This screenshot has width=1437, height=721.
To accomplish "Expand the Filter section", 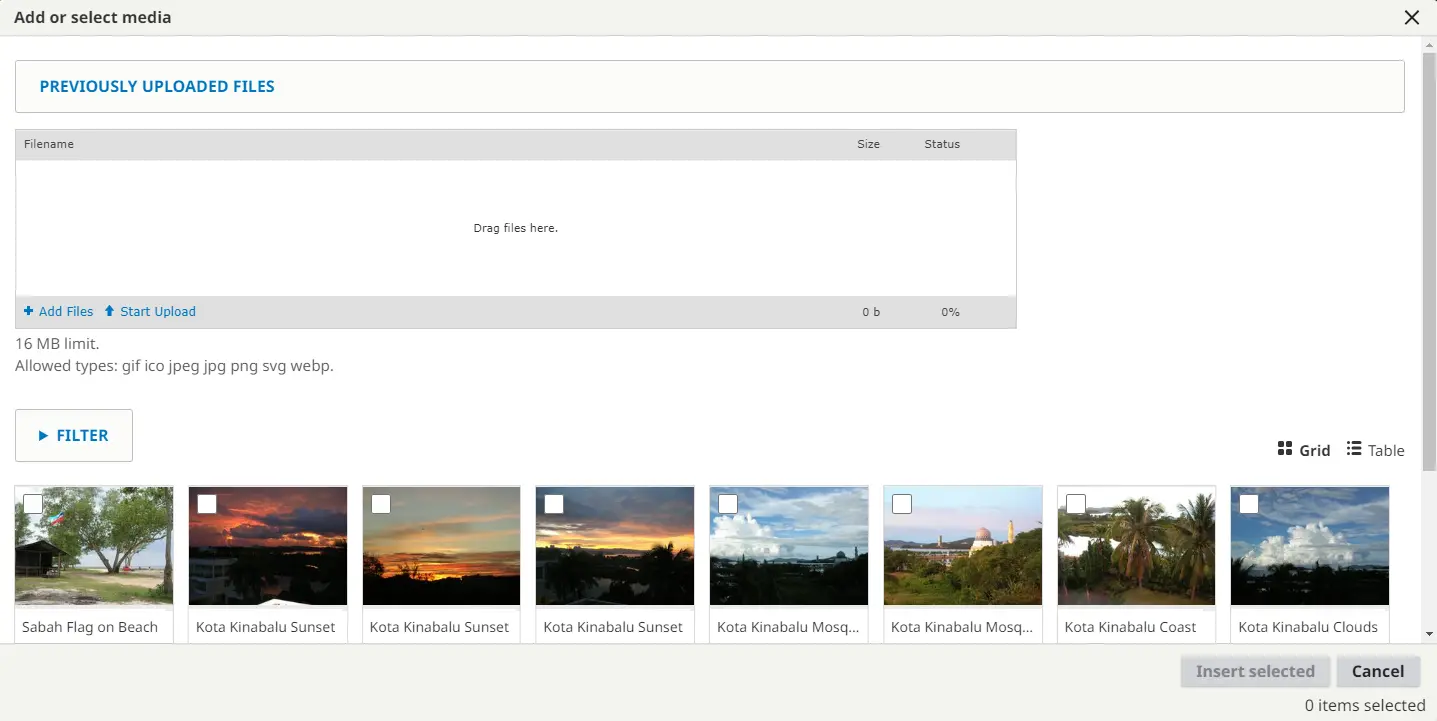I will pyautogui.click(x=74, y=436).
